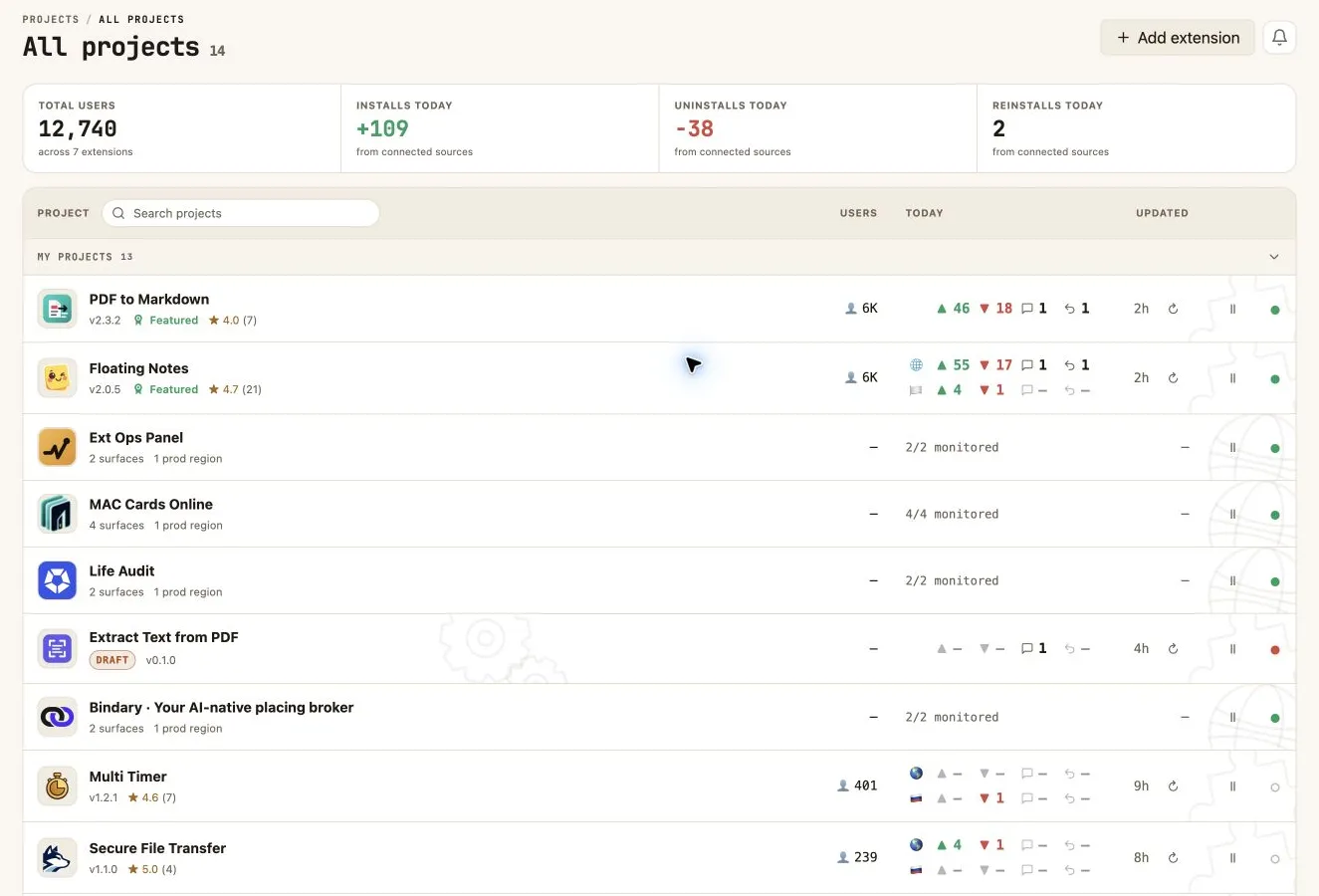1319x896 pixels.
Task: Click the DRAFT badge on Extract Text from PDF
Action: (x=112, y=660)
